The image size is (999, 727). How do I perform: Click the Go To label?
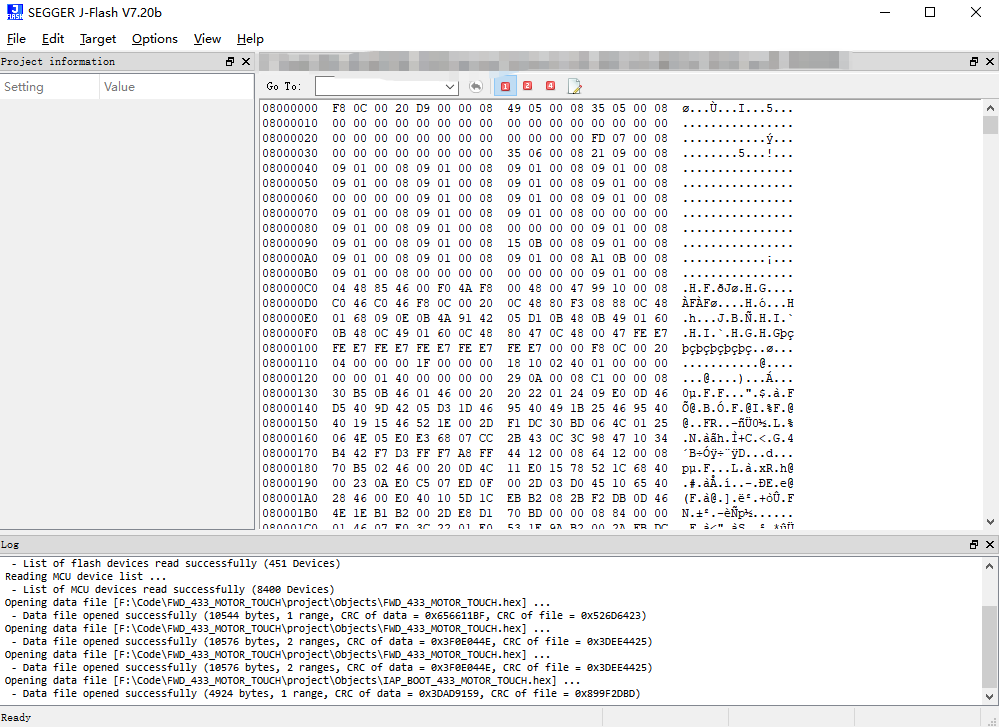(x=284, y=86)
